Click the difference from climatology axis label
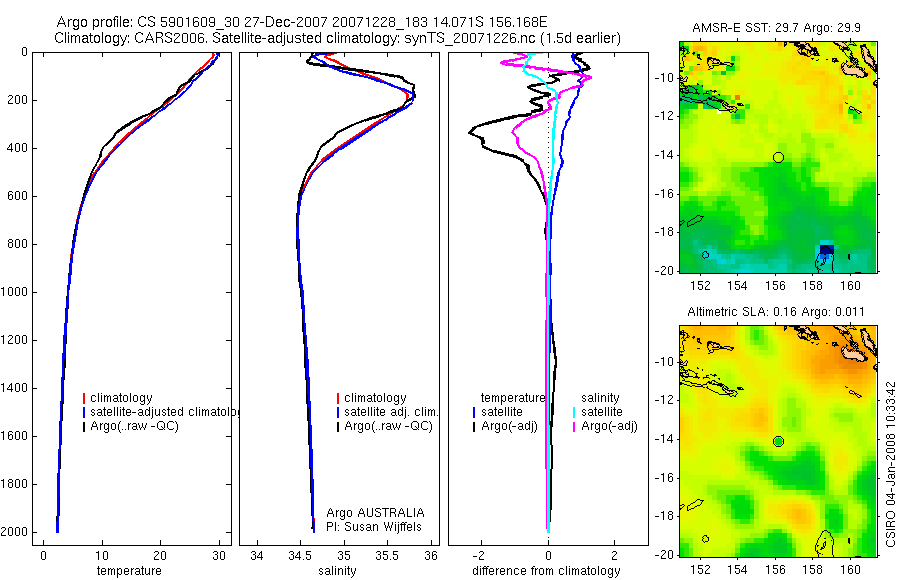The height and width of the screenshot is (580, 900). click(x=546, y=571)
